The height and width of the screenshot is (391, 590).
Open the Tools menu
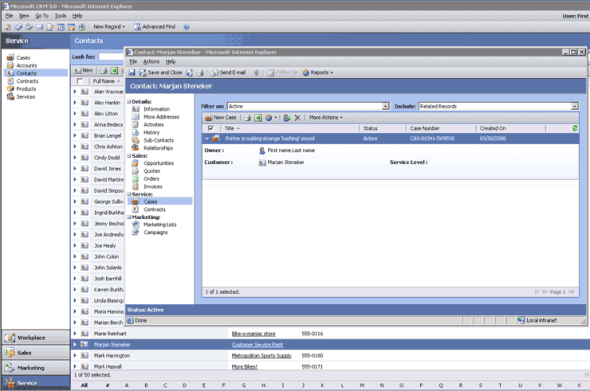(x=61, y=16)
